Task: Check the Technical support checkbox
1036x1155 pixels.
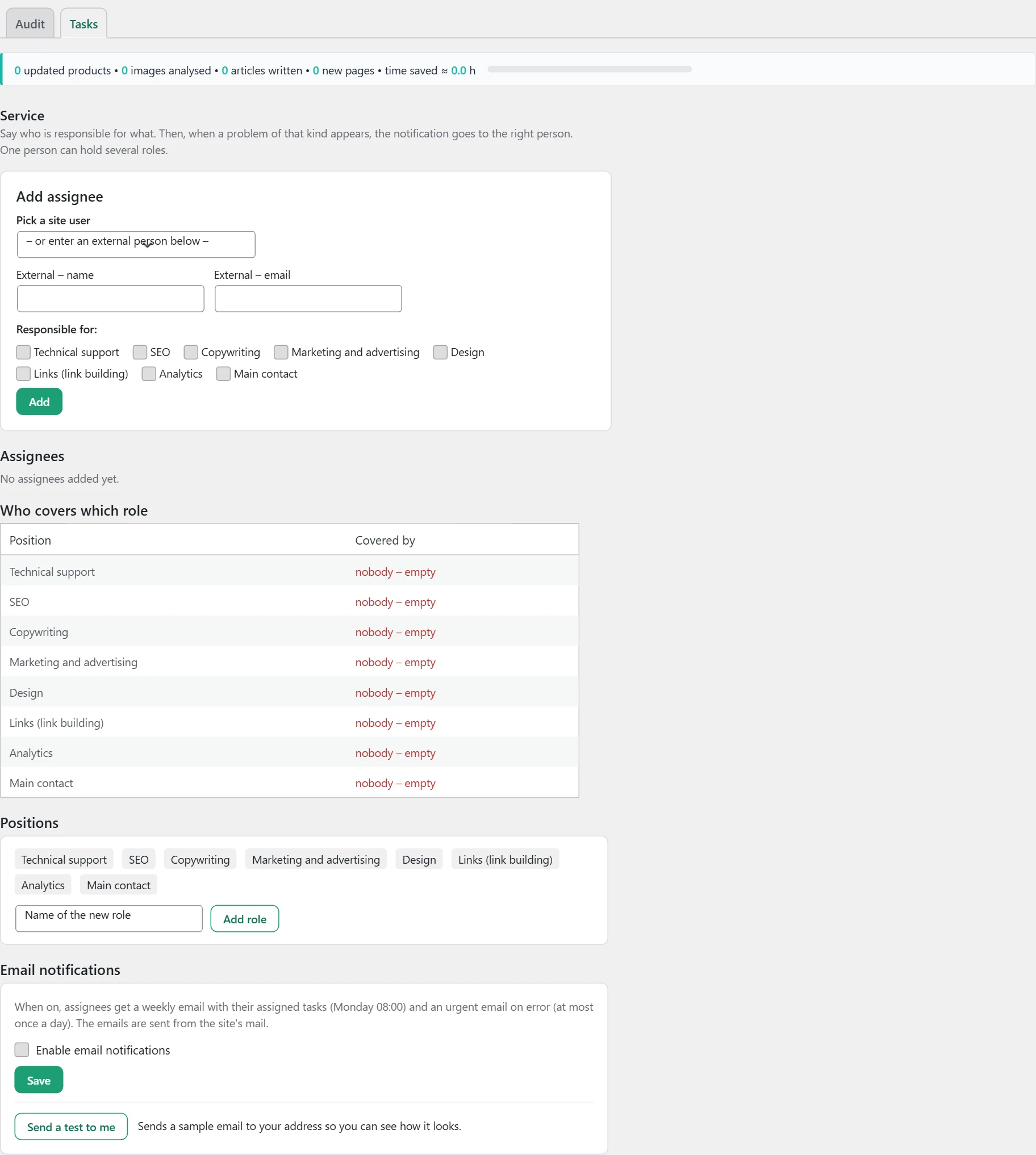Action: pyautogui.click(x=23, y=352)
